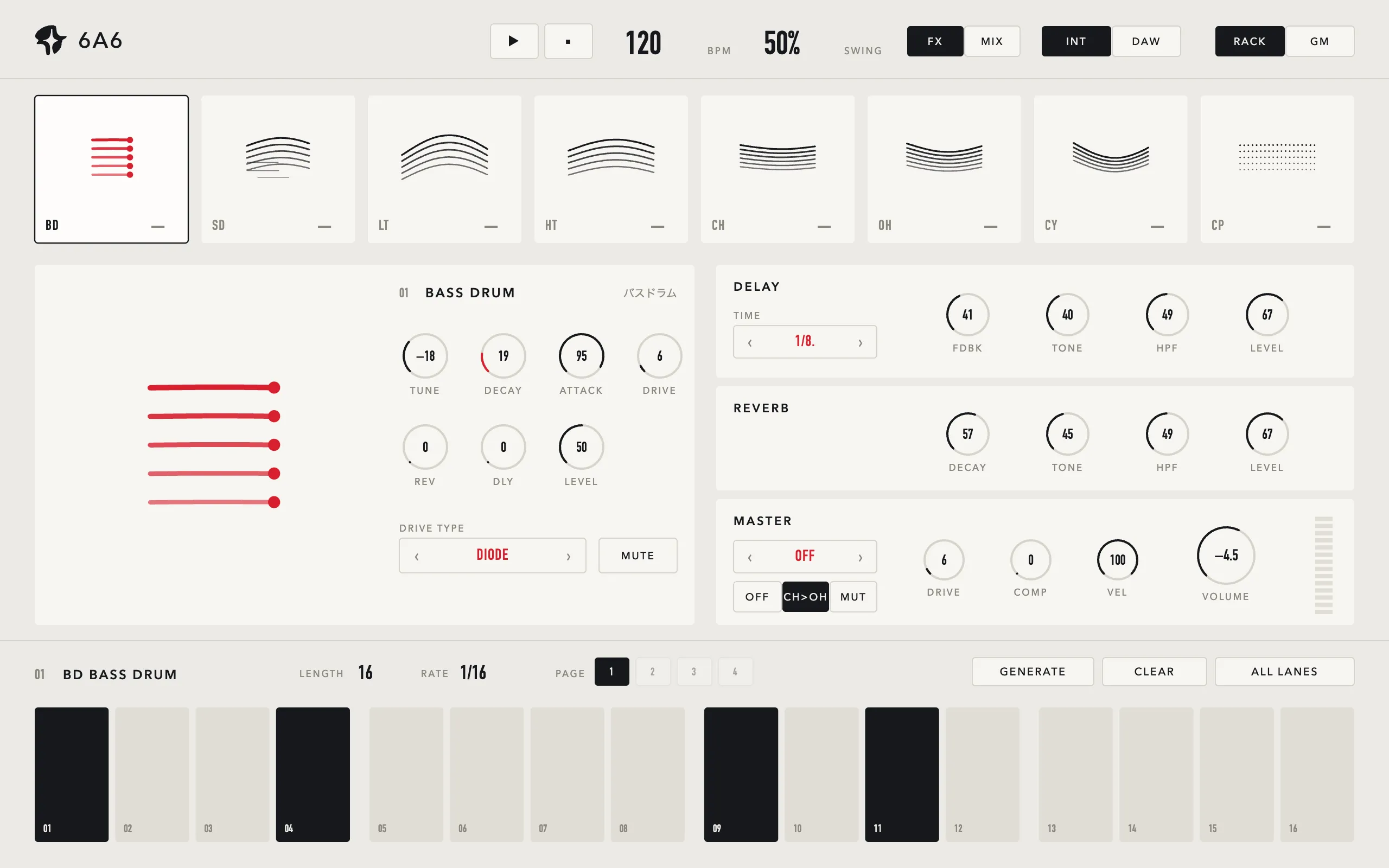This screenshot has height=868, width=1389.
Task: Go to pattern page 2
Action: coord(653,672)
